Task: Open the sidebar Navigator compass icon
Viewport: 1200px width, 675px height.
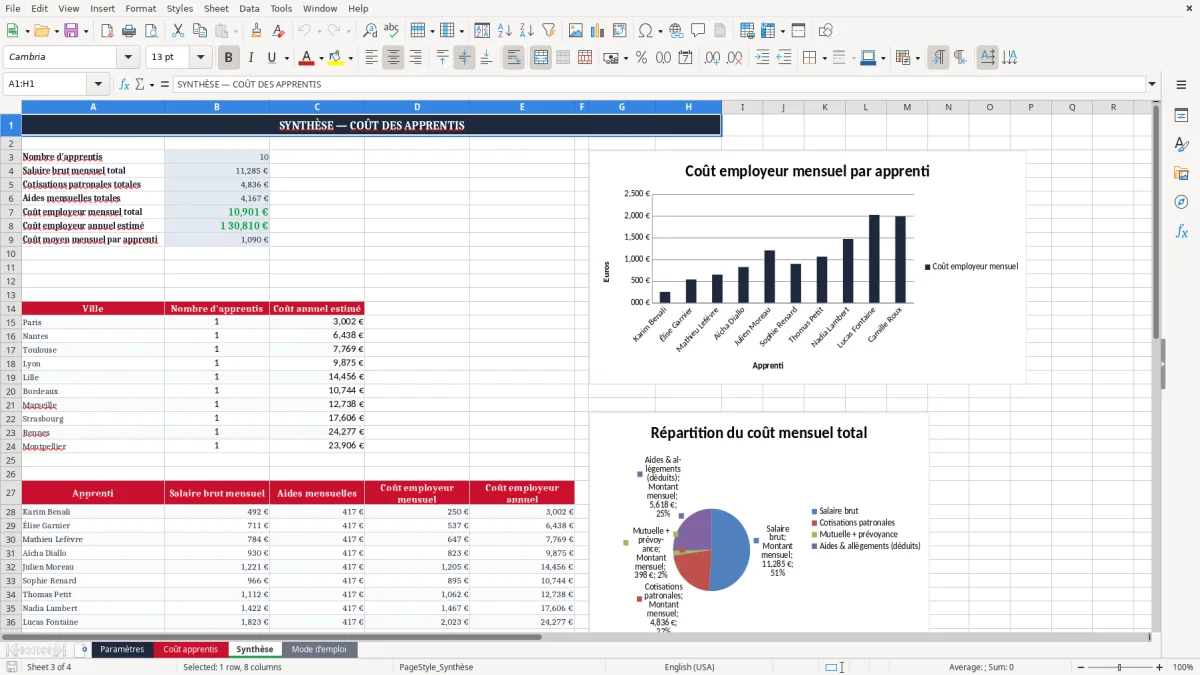Action: (1181, 202)
